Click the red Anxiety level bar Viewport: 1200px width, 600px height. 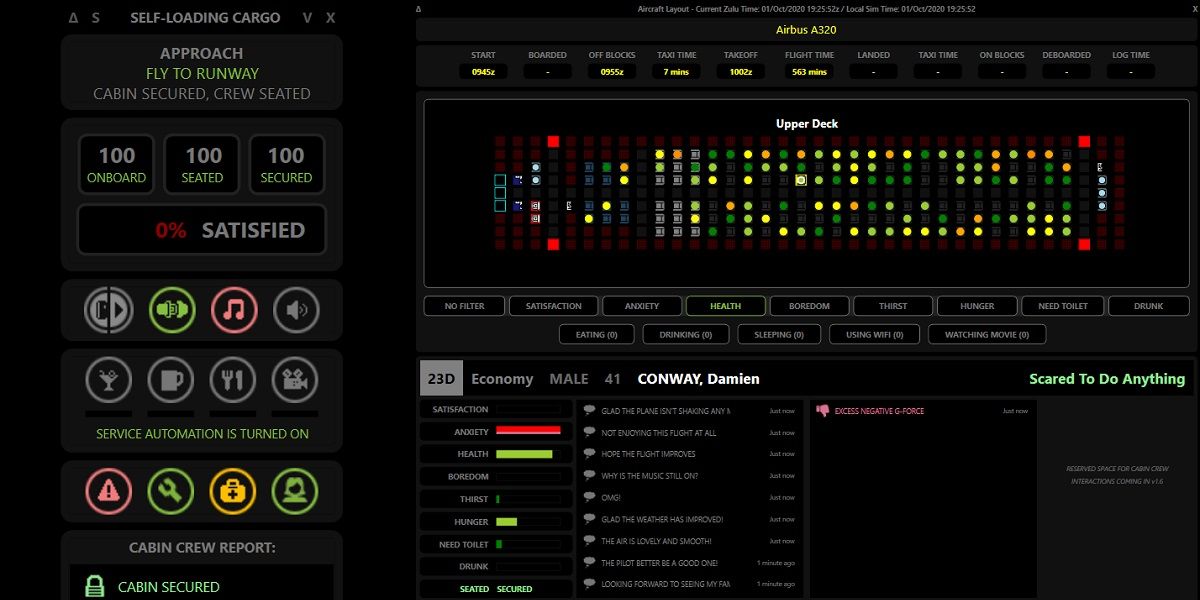(x=528, y=431)
